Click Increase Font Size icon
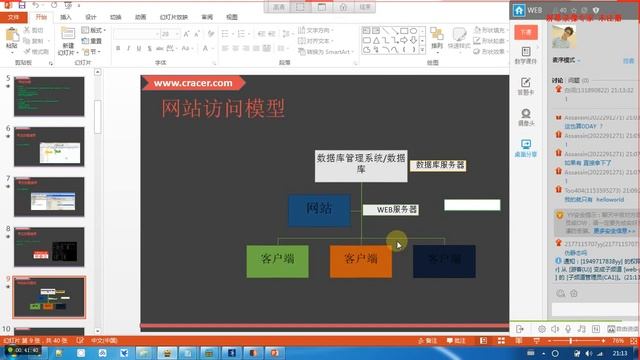This screenshot has height=360, width=640. [x=186, y=34]
